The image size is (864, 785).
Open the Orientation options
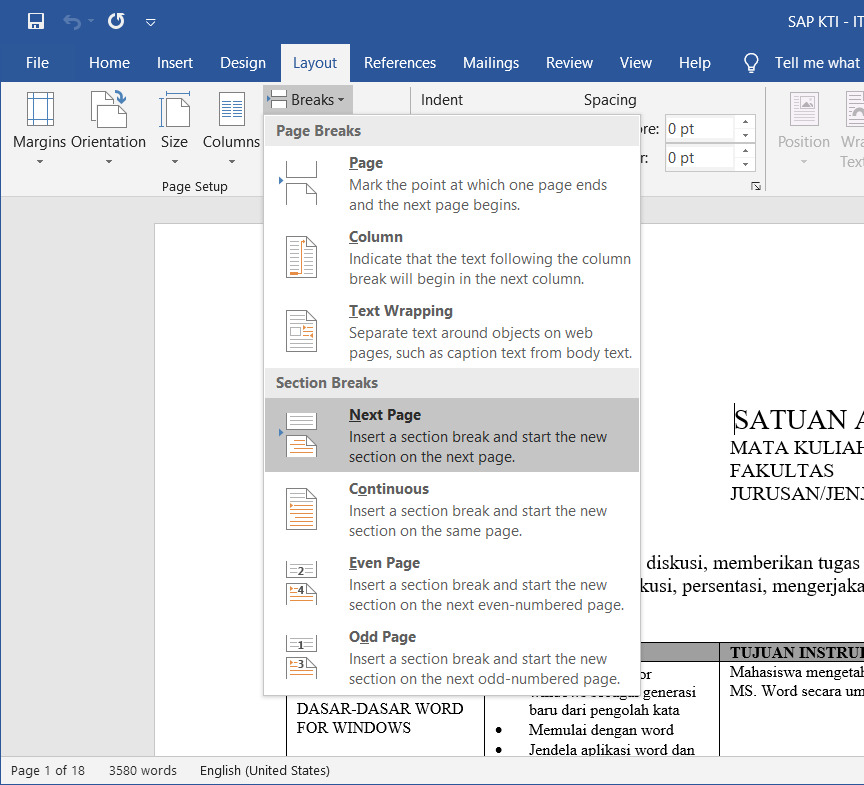click(109, 127)
